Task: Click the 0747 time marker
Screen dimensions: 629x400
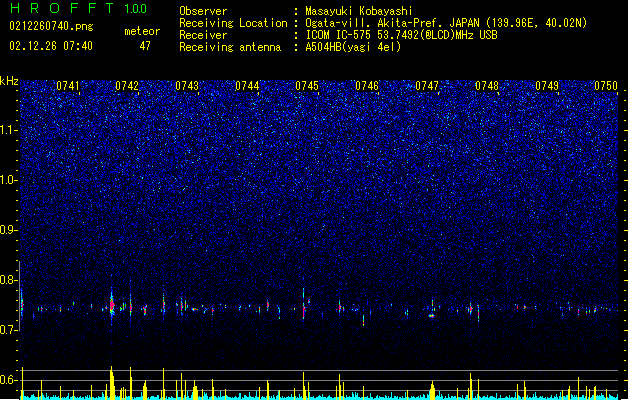Action: (427, 86)
